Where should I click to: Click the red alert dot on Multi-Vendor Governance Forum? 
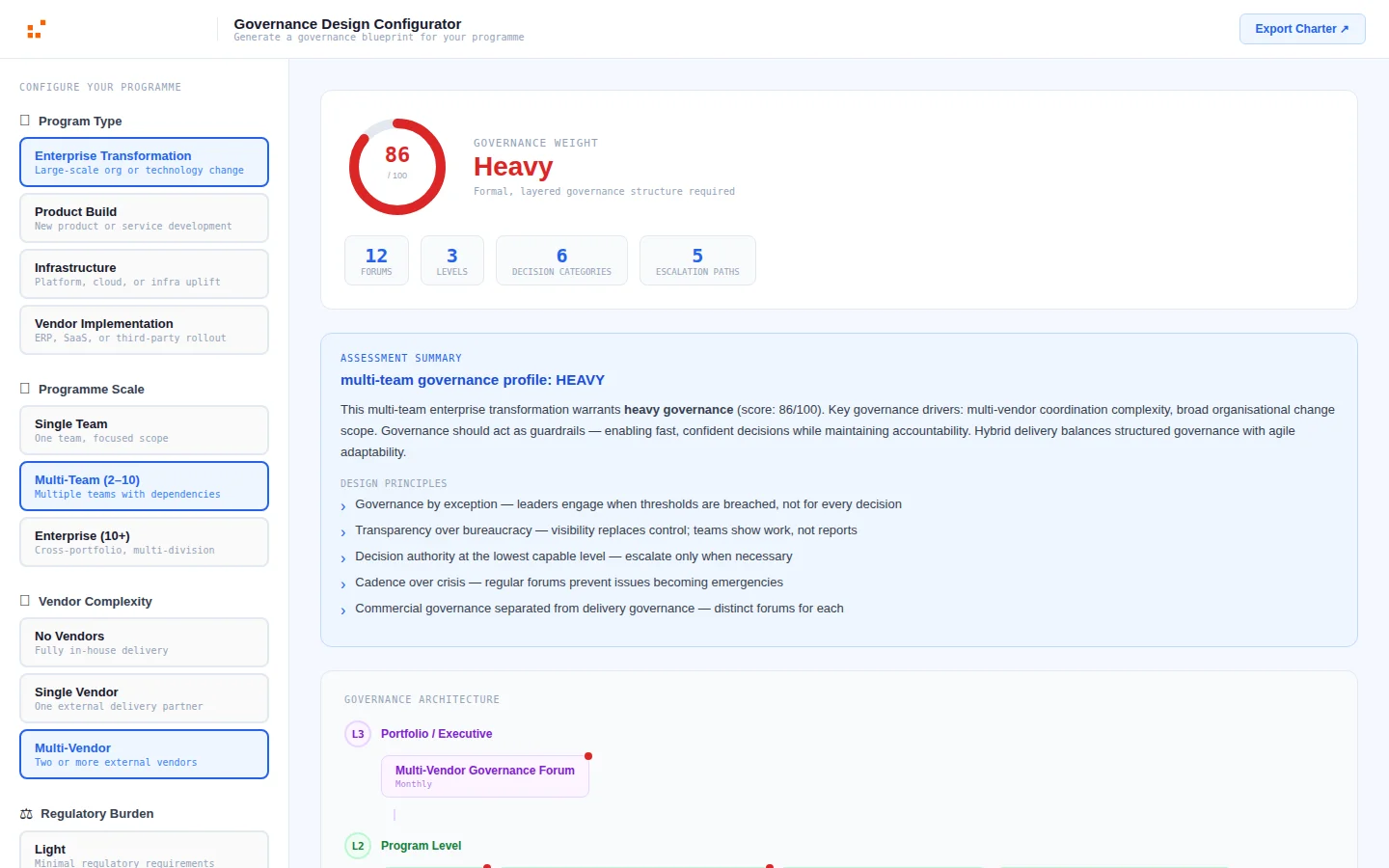[x=588, y=756]
